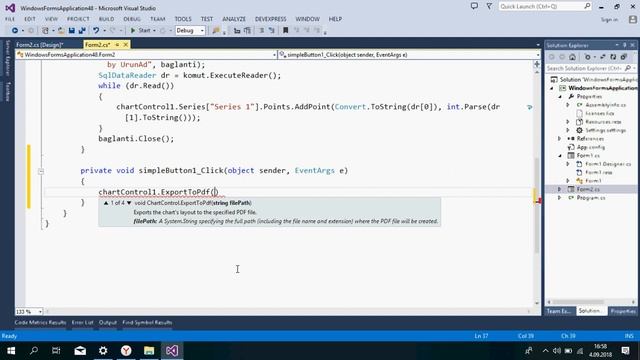The width and height of the screenshot is (640, 360).
Task: Click the comment out lines icon
Action: click(262, 31)
